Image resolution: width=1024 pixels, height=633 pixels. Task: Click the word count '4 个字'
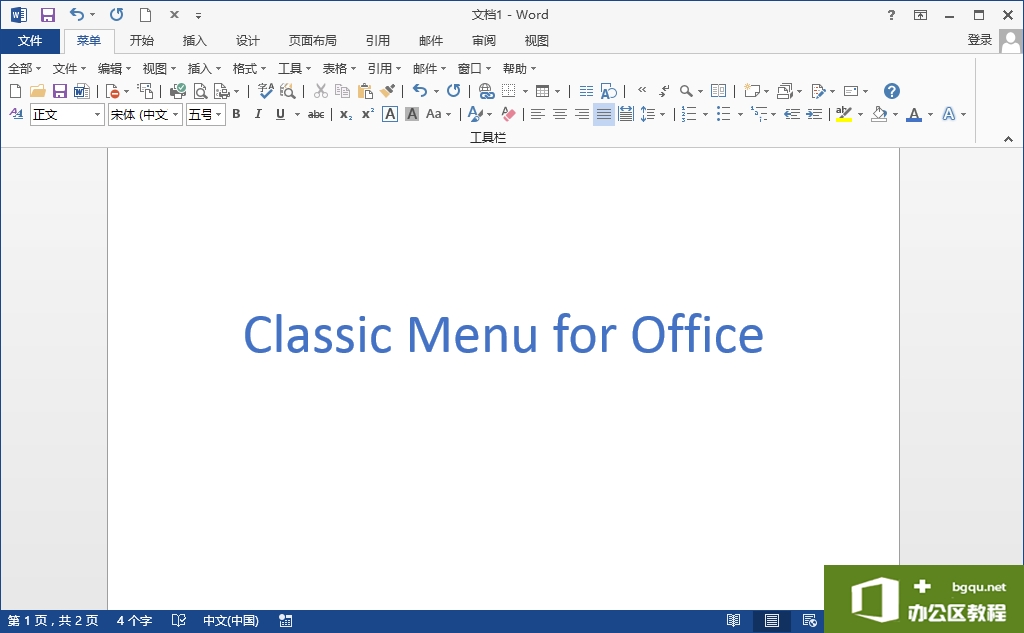135,621
